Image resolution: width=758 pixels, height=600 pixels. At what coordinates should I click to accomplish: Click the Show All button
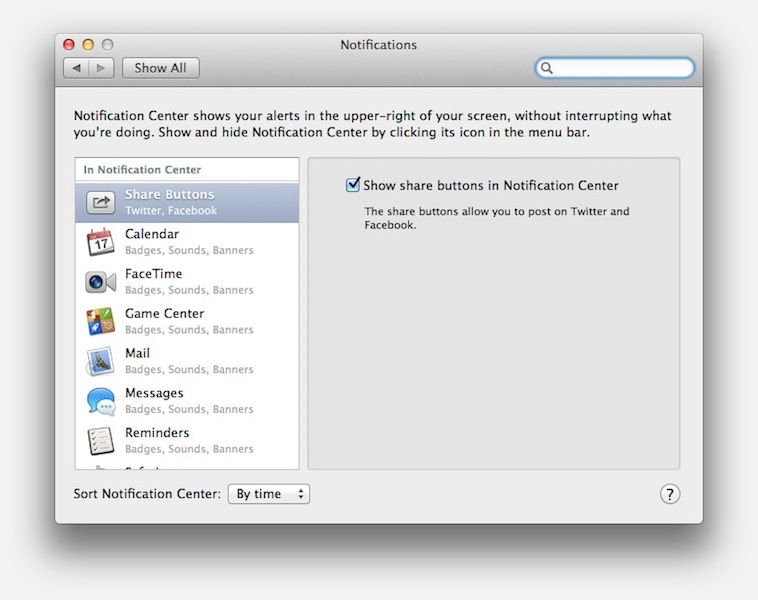[x=160, y=68]
